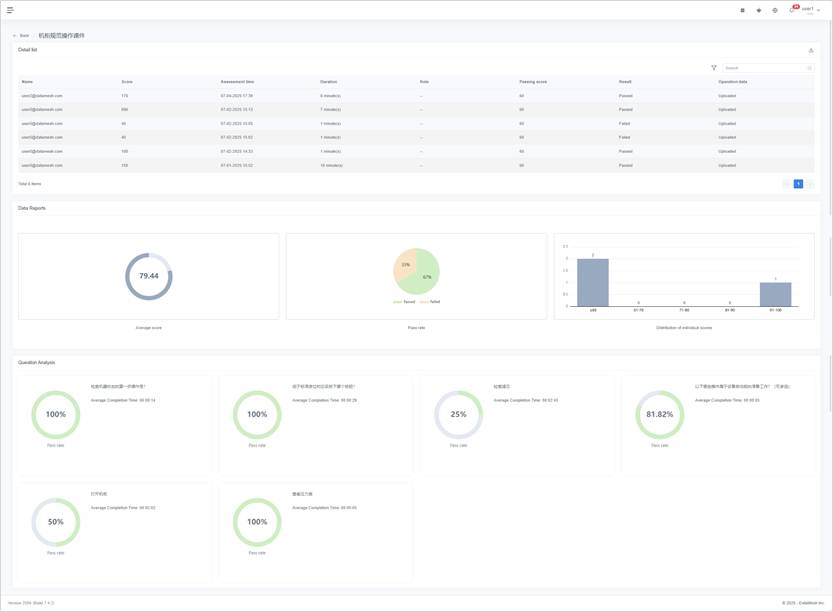
Task: Toggle the Passed legend in pie chart
Action: pos(406,301)
